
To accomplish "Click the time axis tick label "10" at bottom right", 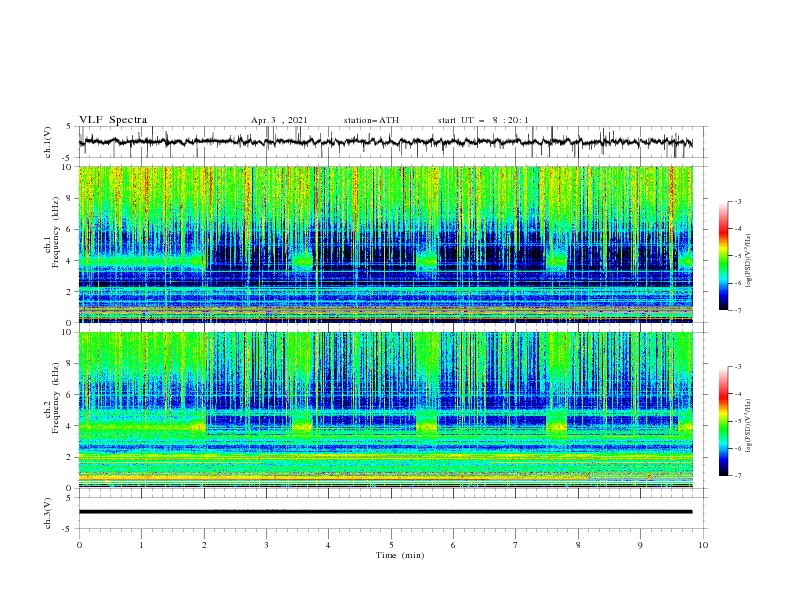I will coord(703,545).
